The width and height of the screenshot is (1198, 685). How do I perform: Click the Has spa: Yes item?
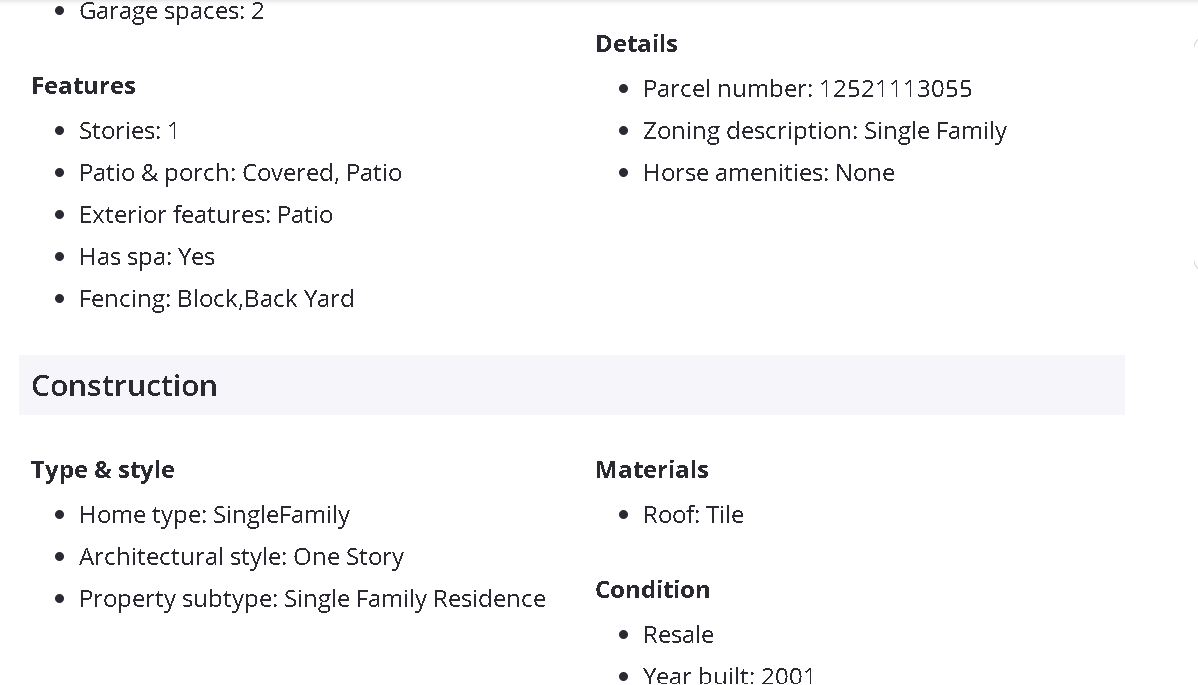[146, 257]
